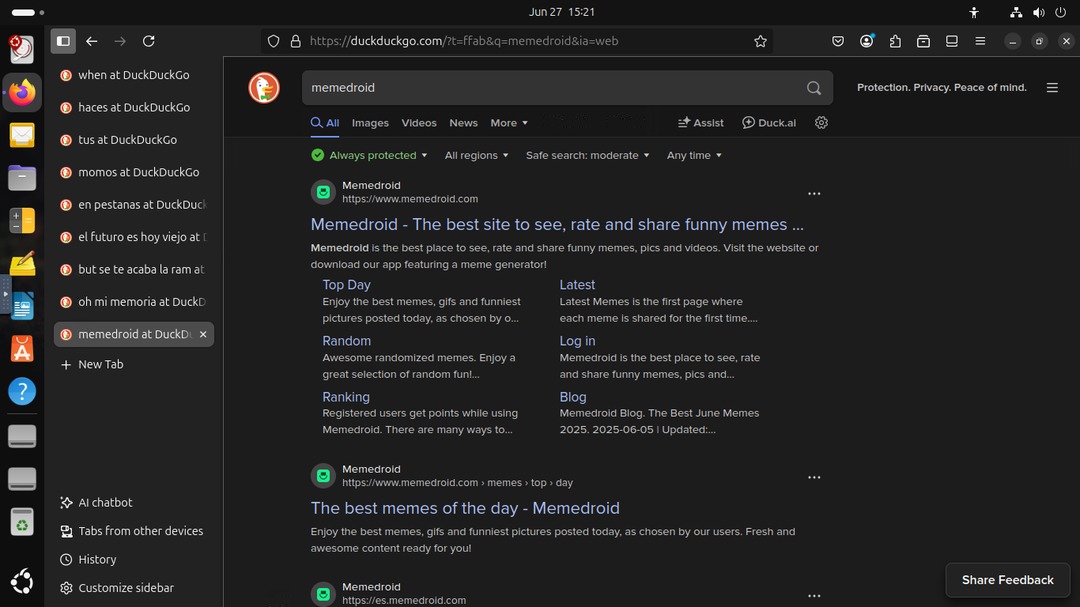Show site security lock information
Viewport: 1080px width, 607px height.
click(295, 41)
